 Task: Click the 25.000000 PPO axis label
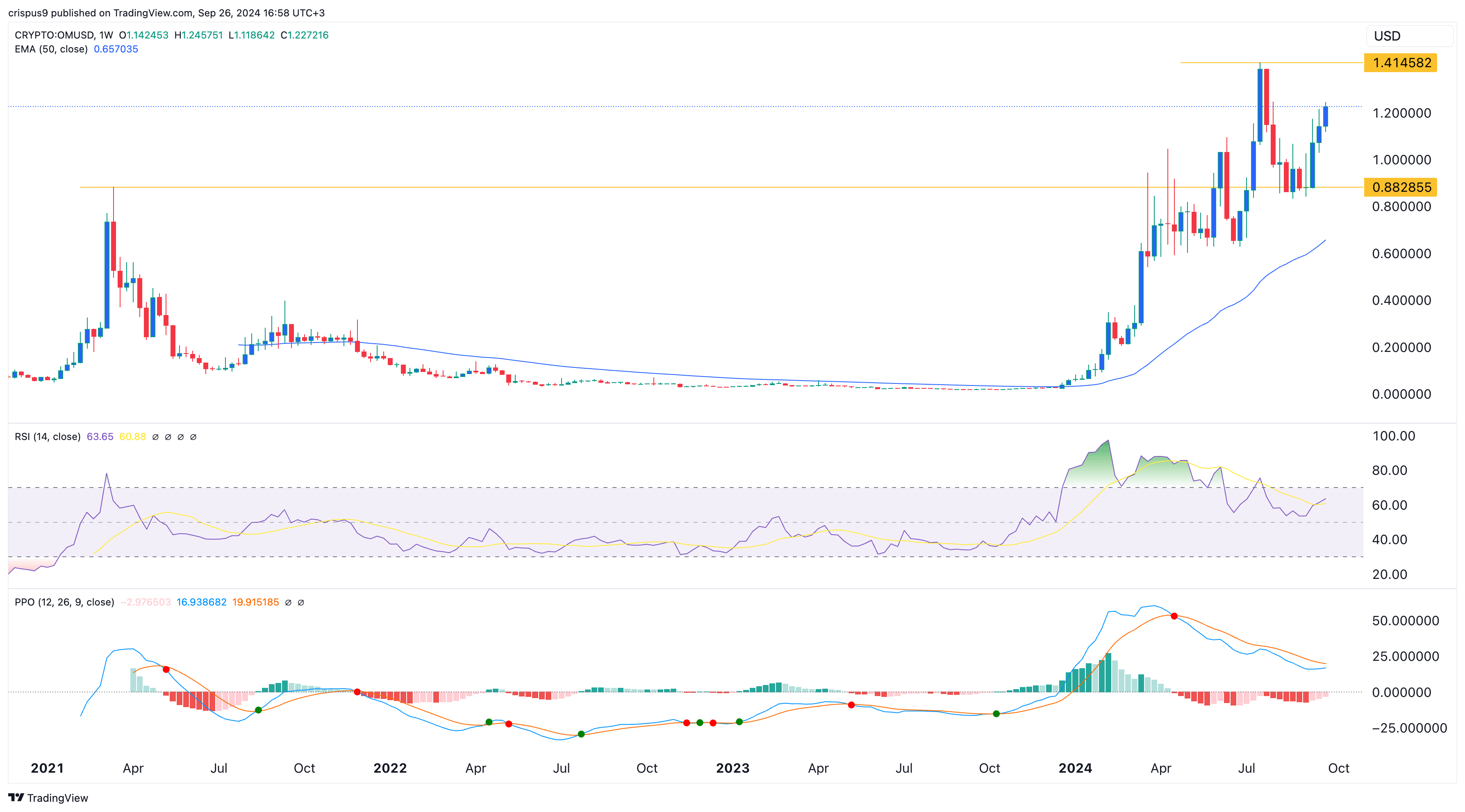[x=1406, y=656]
